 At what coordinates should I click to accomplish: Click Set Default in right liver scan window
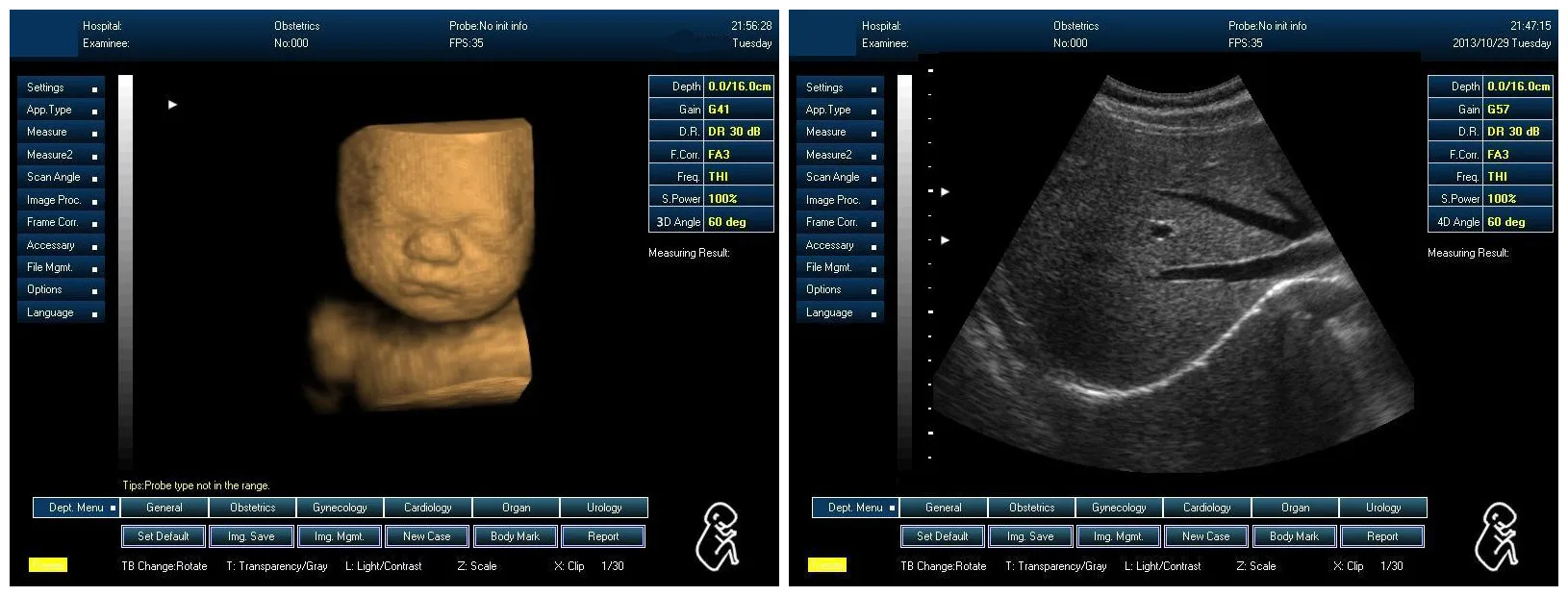click(x=943, y=536)
